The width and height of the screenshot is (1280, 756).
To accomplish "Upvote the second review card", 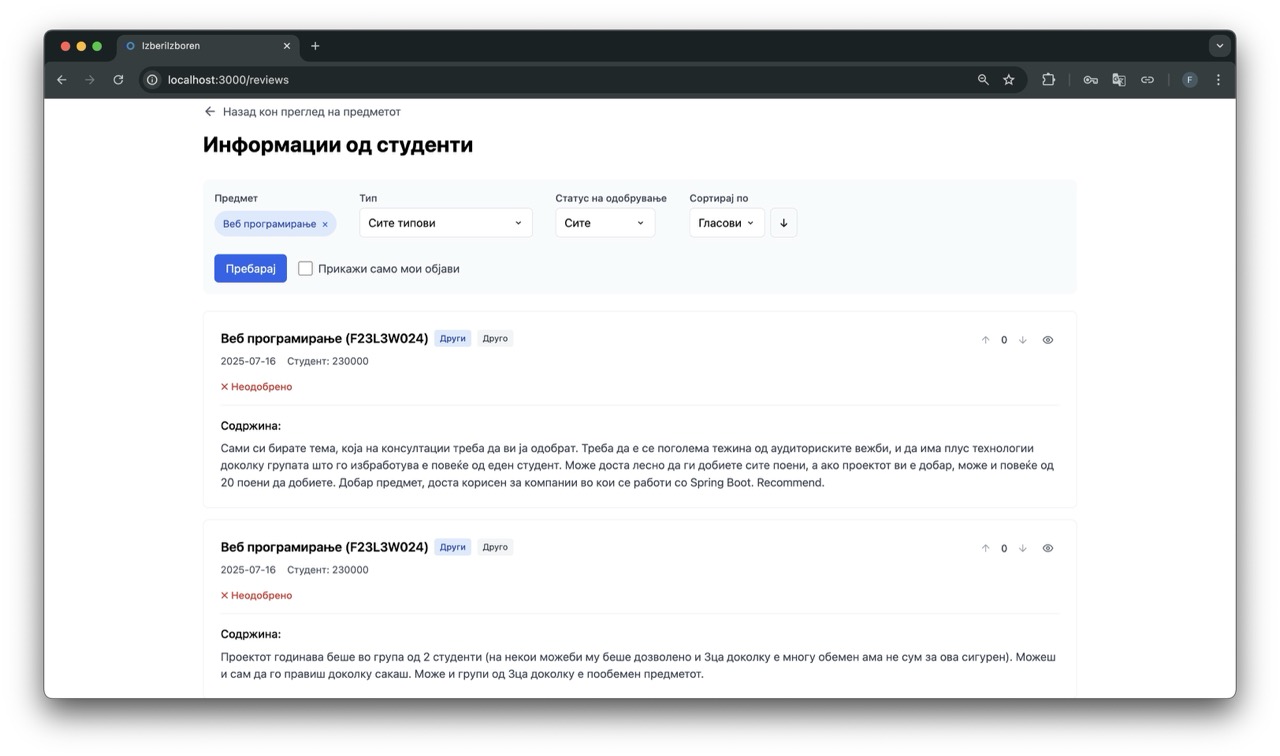I will (x=985, y=548).
